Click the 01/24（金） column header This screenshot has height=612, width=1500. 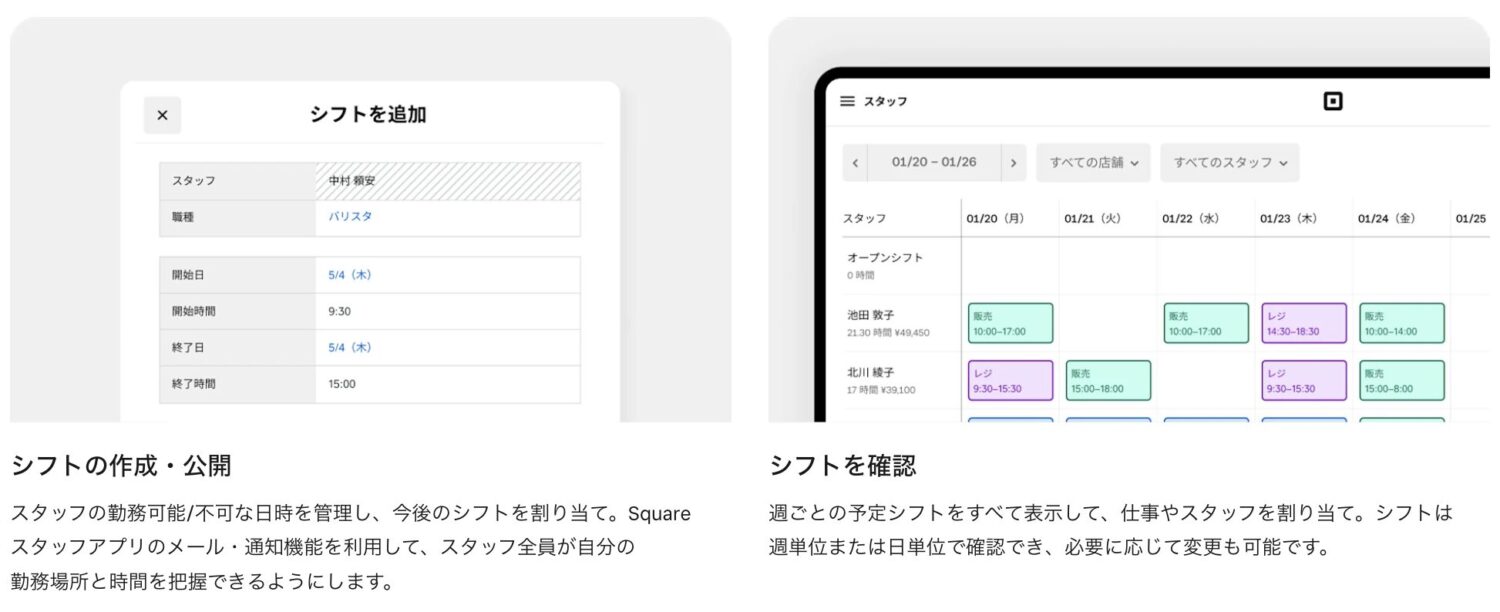click(x=1387, y=218)
